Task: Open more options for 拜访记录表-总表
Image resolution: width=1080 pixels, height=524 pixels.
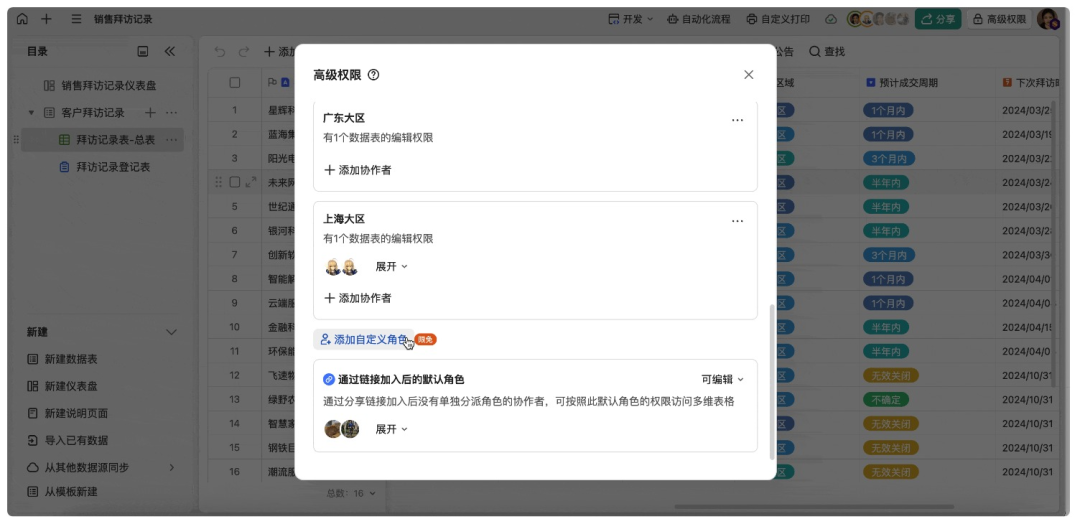Action: tap(172, 140)
